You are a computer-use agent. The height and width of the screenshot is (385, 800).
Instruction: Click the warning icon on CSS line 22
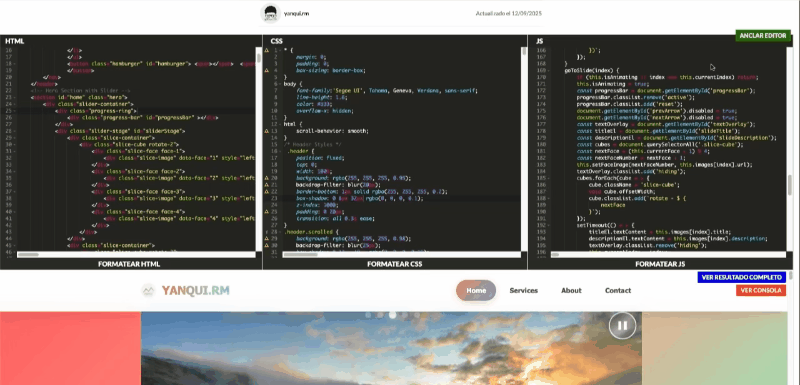(267, 191)
